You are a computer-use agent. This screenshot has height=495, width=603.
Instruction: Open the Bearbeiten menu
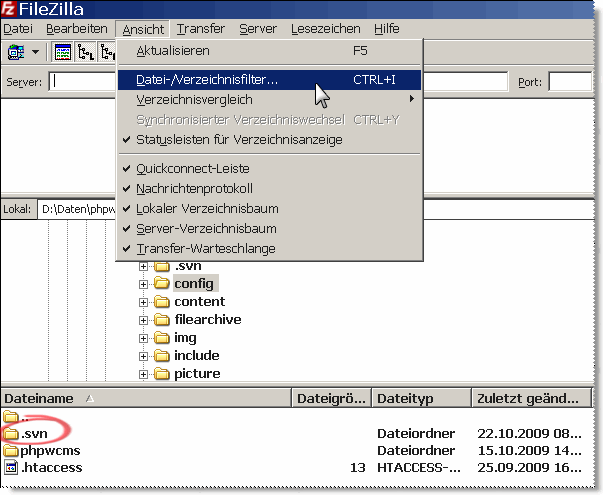pos(77,29)
